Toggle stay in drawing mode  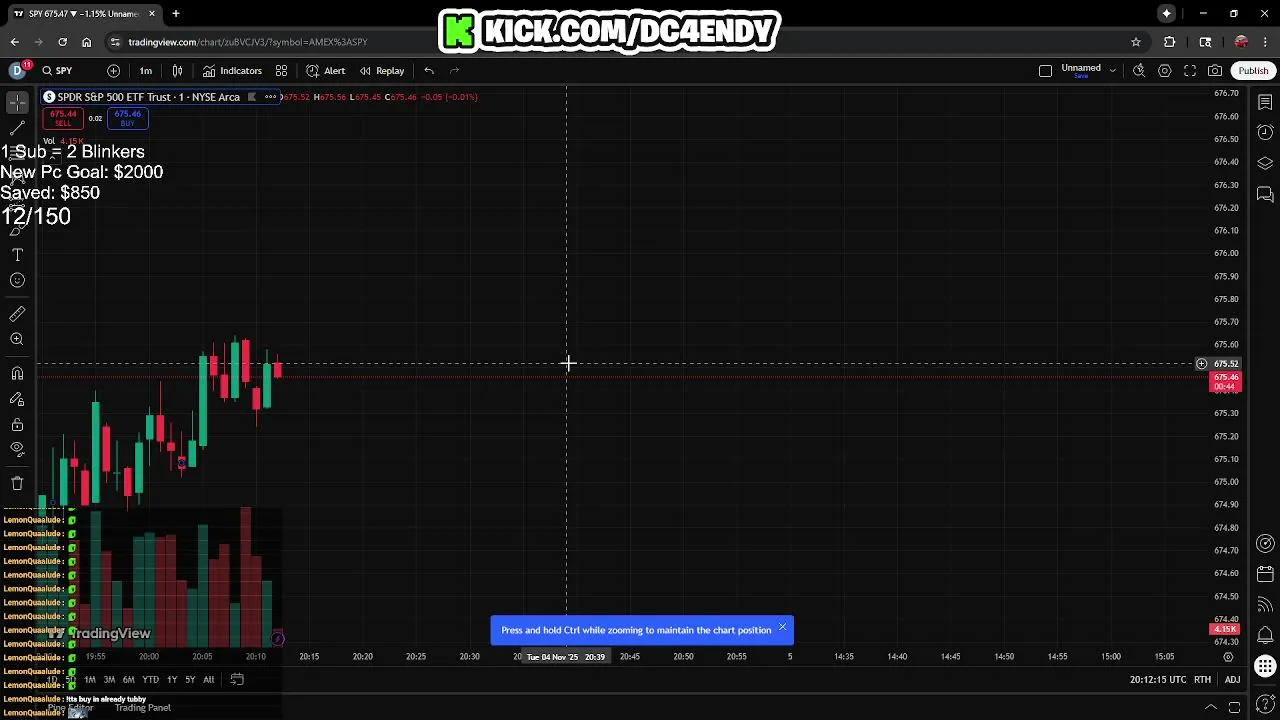17,399
